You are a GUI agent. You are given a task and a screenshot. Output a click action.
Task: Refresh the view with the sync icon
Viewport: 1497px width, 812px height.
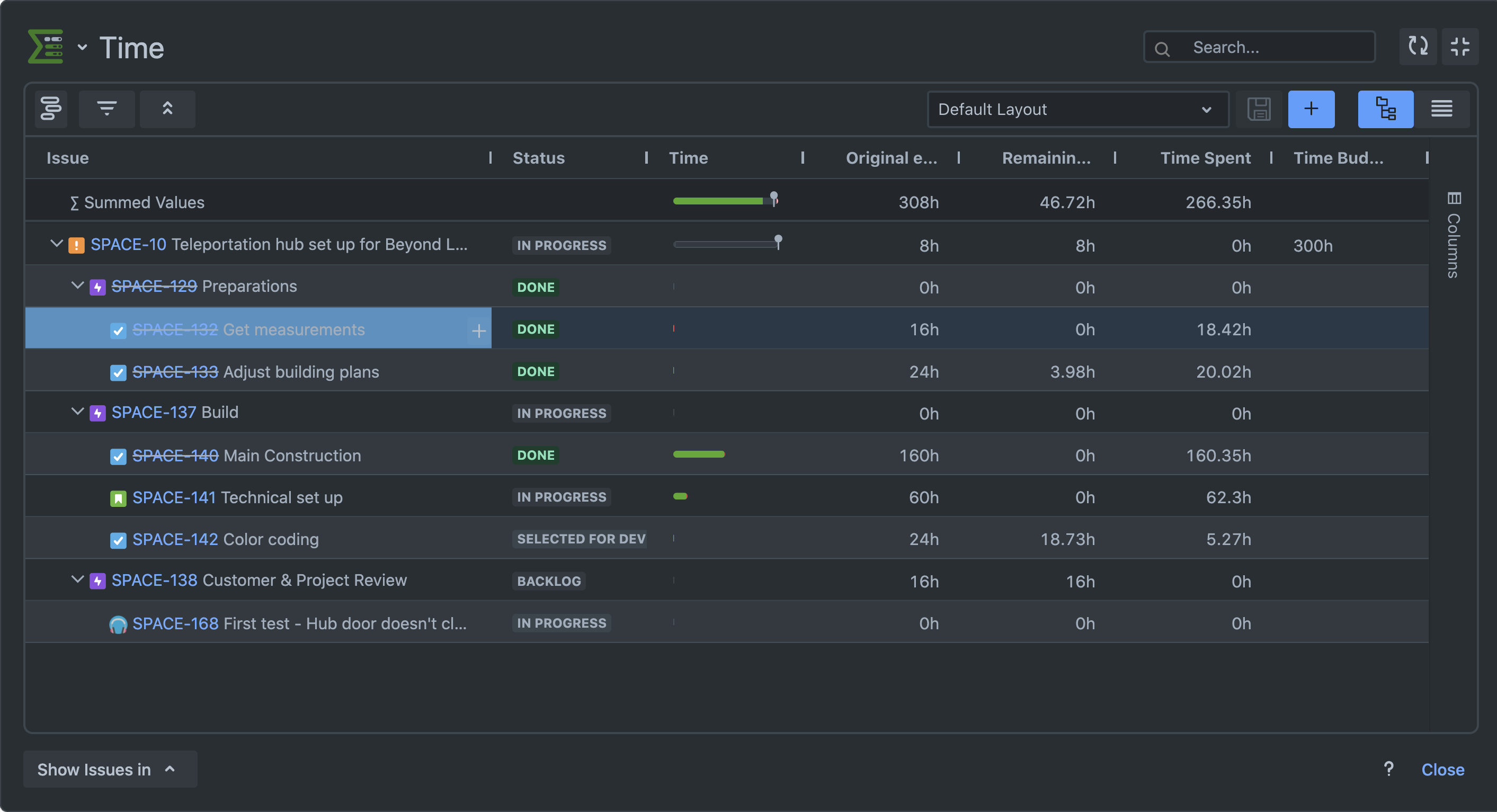click(x=1418, y=47)
